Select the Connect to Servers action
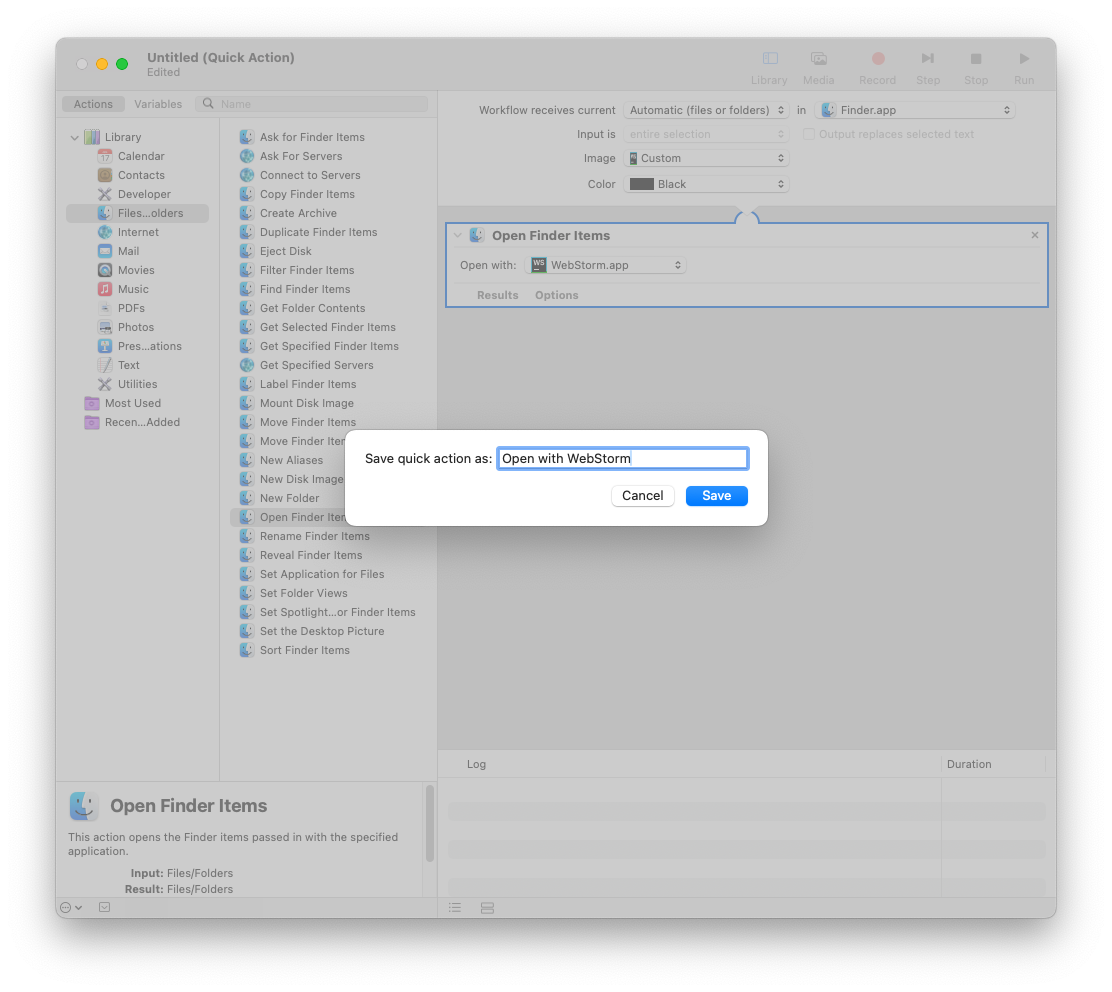 tap(310, 175)
